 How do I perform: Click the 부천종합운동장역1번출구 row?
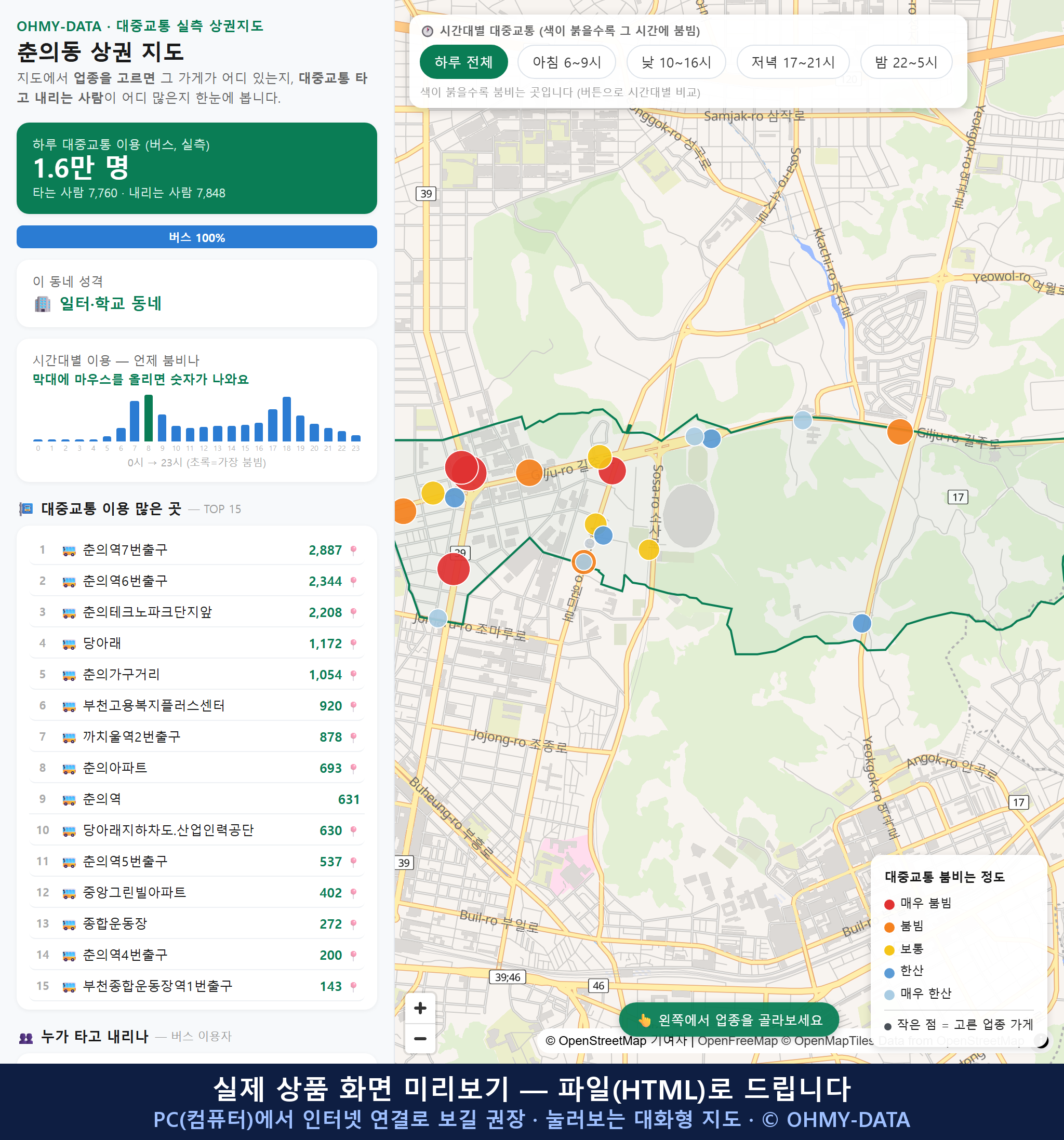[x=197, y=986]
